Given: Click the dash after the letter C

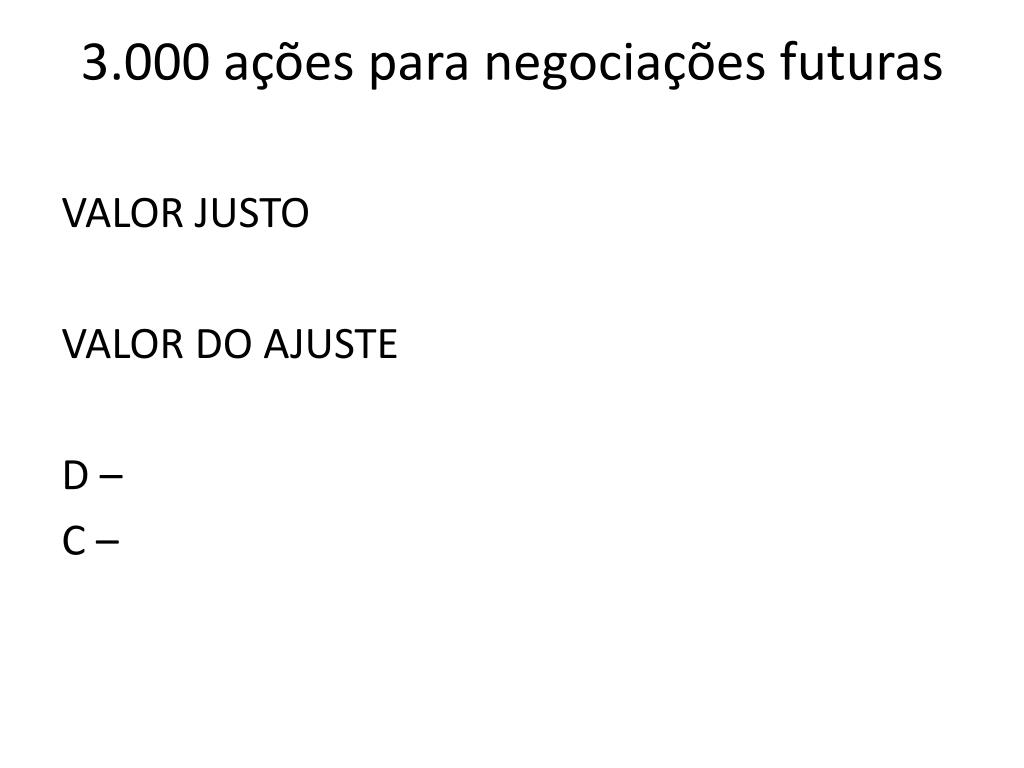Looking at the screenshot, I should [108, 543].
